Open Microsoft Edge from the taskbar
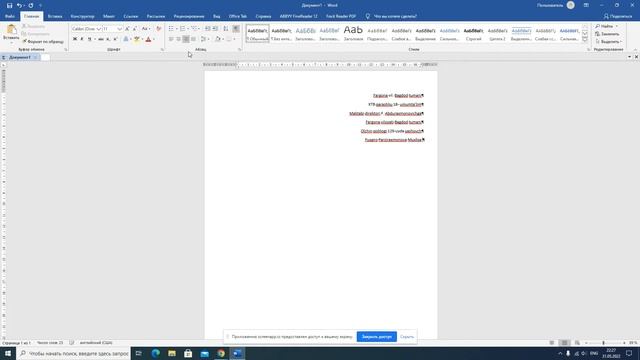640x360 pixels. tap(156, 353)
